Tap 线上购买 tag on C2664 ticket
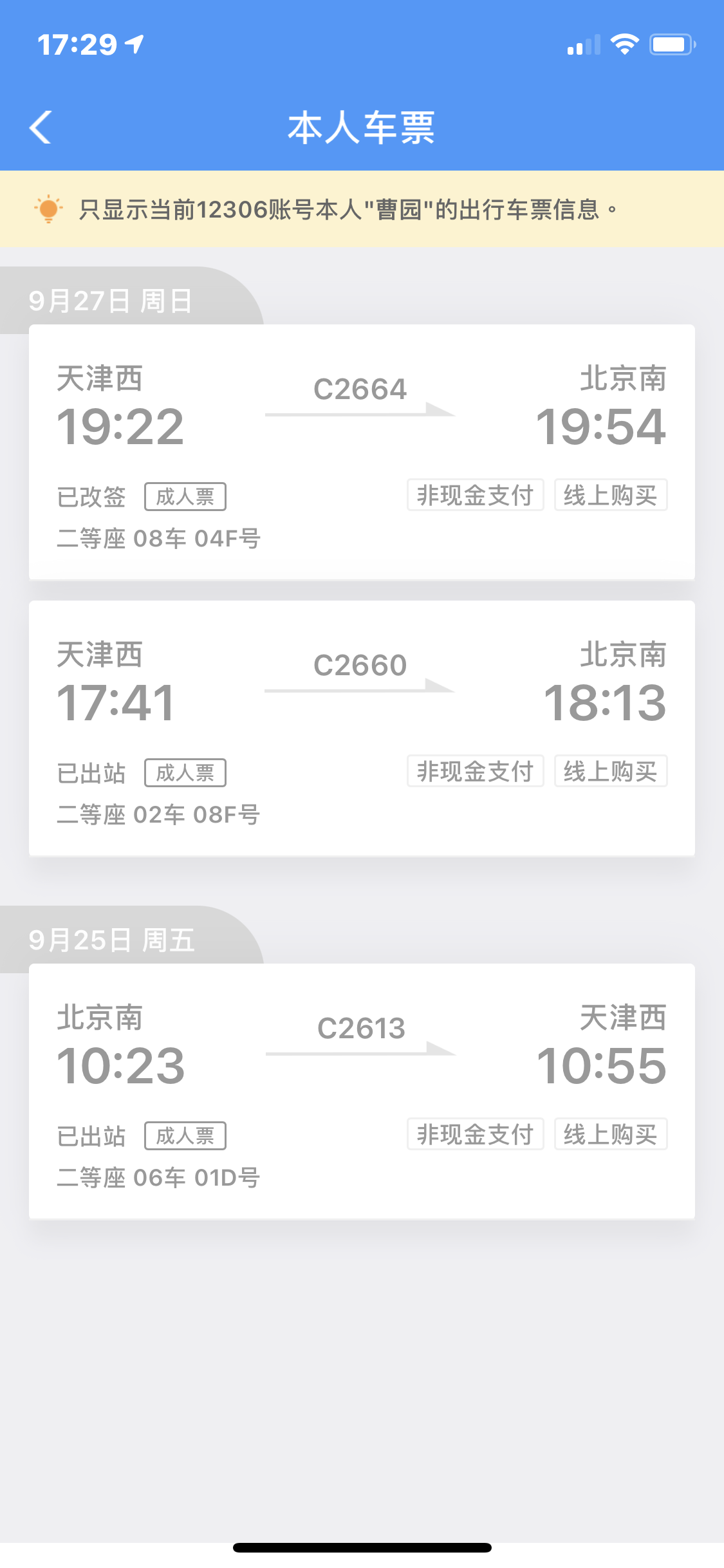The width and height of the screenshot is (724, 1568). coord(610,495)
